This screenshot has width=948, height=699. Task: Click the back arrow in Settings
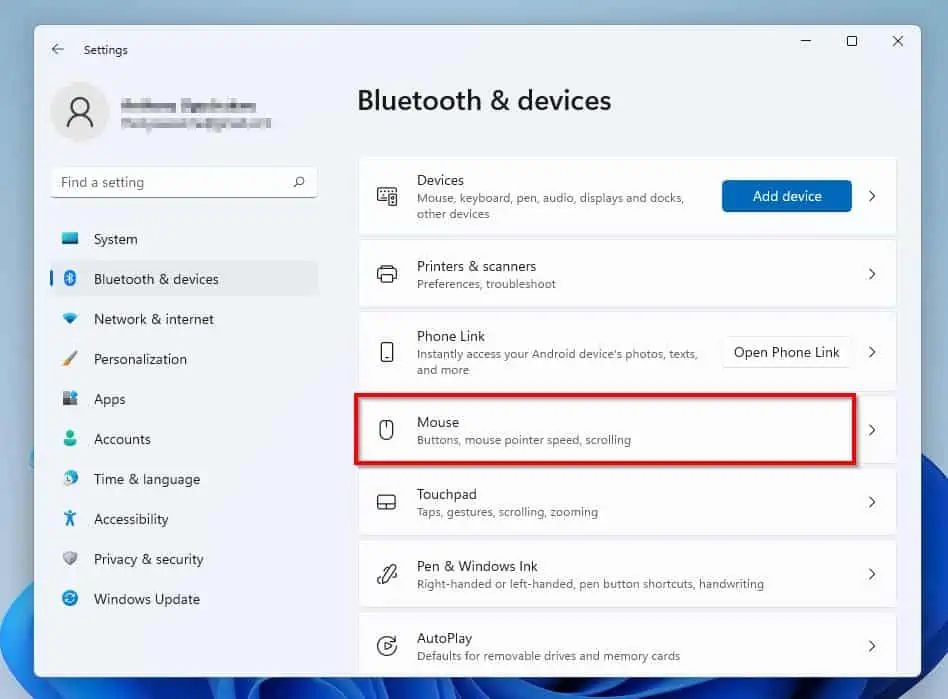pos(57,49)
